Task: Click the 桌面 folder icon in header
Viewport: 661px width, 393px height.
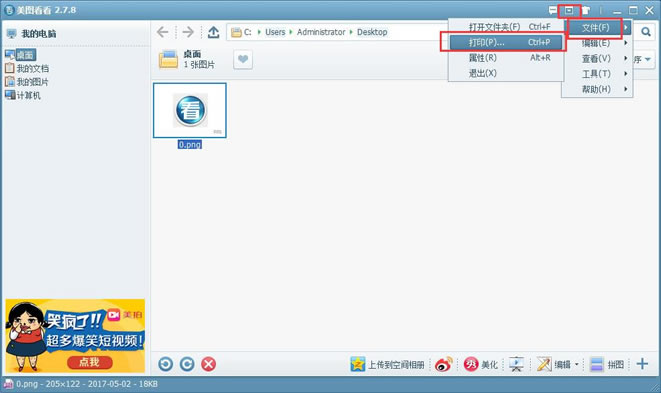Action: coord(168,59)
